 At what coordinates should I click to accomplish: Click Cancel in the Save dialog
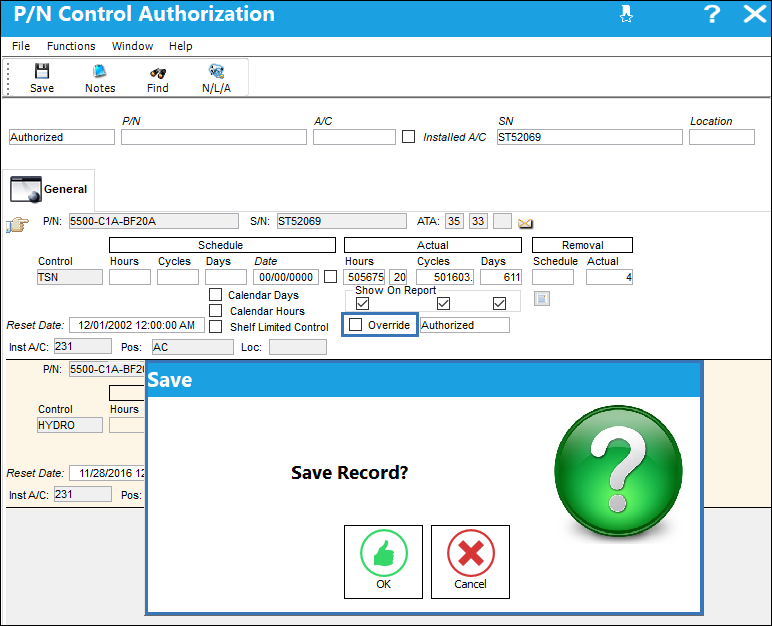point(470,562)
